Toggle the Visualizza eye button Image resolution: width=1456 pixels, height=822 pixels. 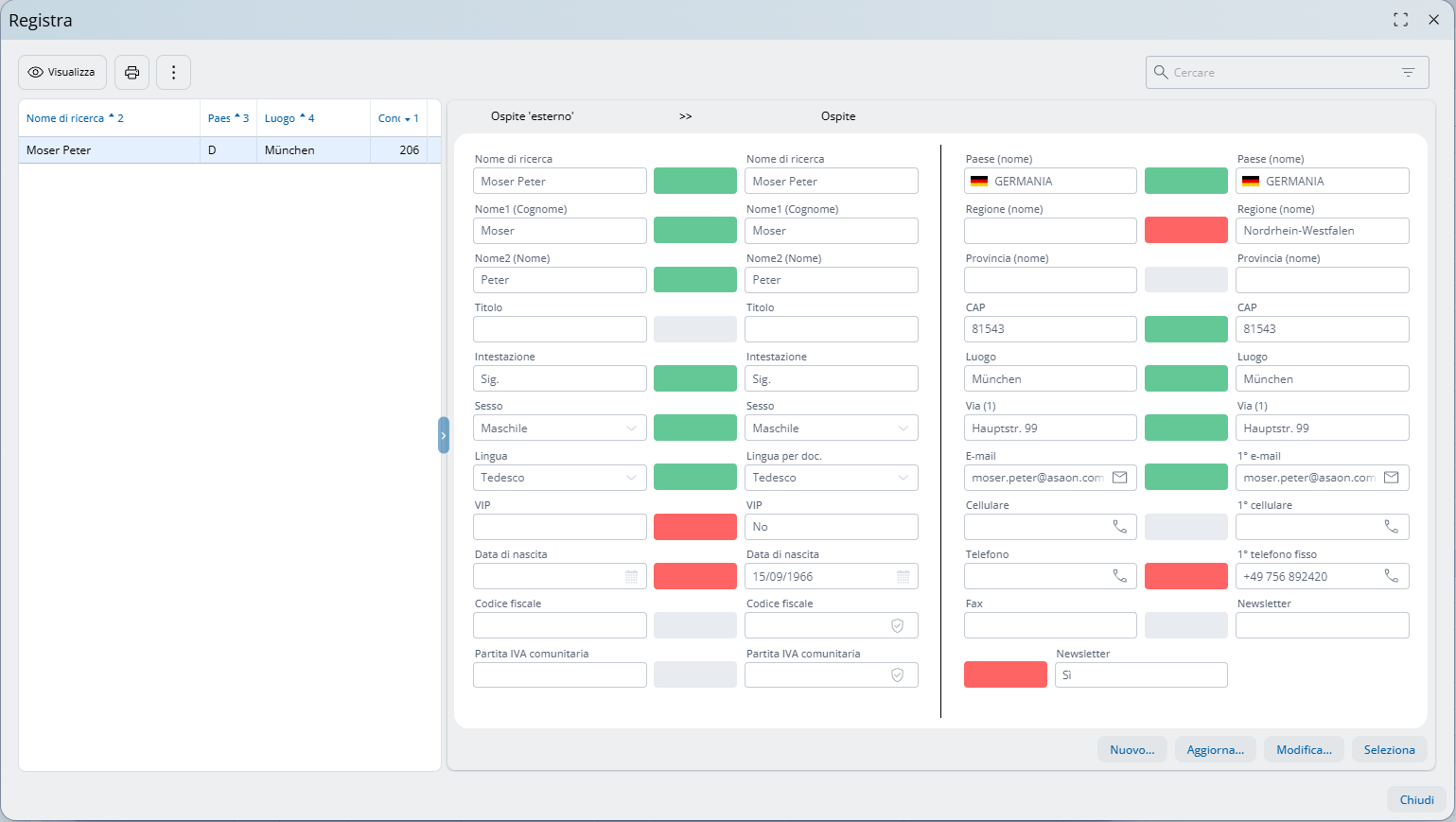point(62,73)
